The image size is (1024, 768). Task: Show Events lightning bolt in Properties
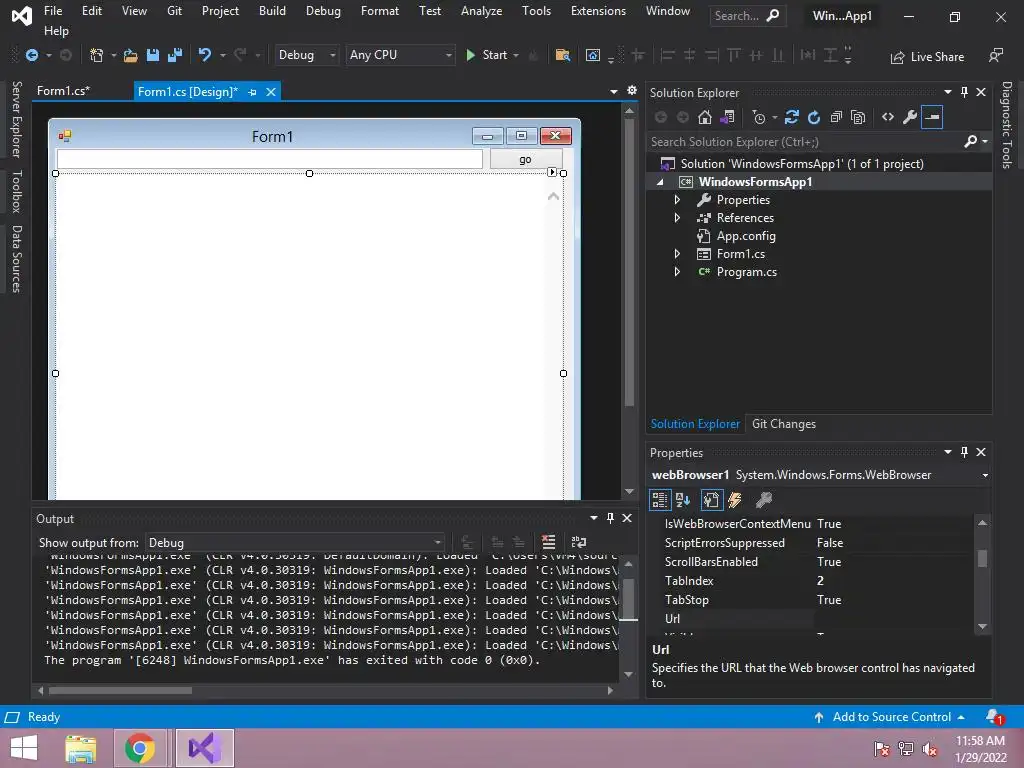point(735,500)
